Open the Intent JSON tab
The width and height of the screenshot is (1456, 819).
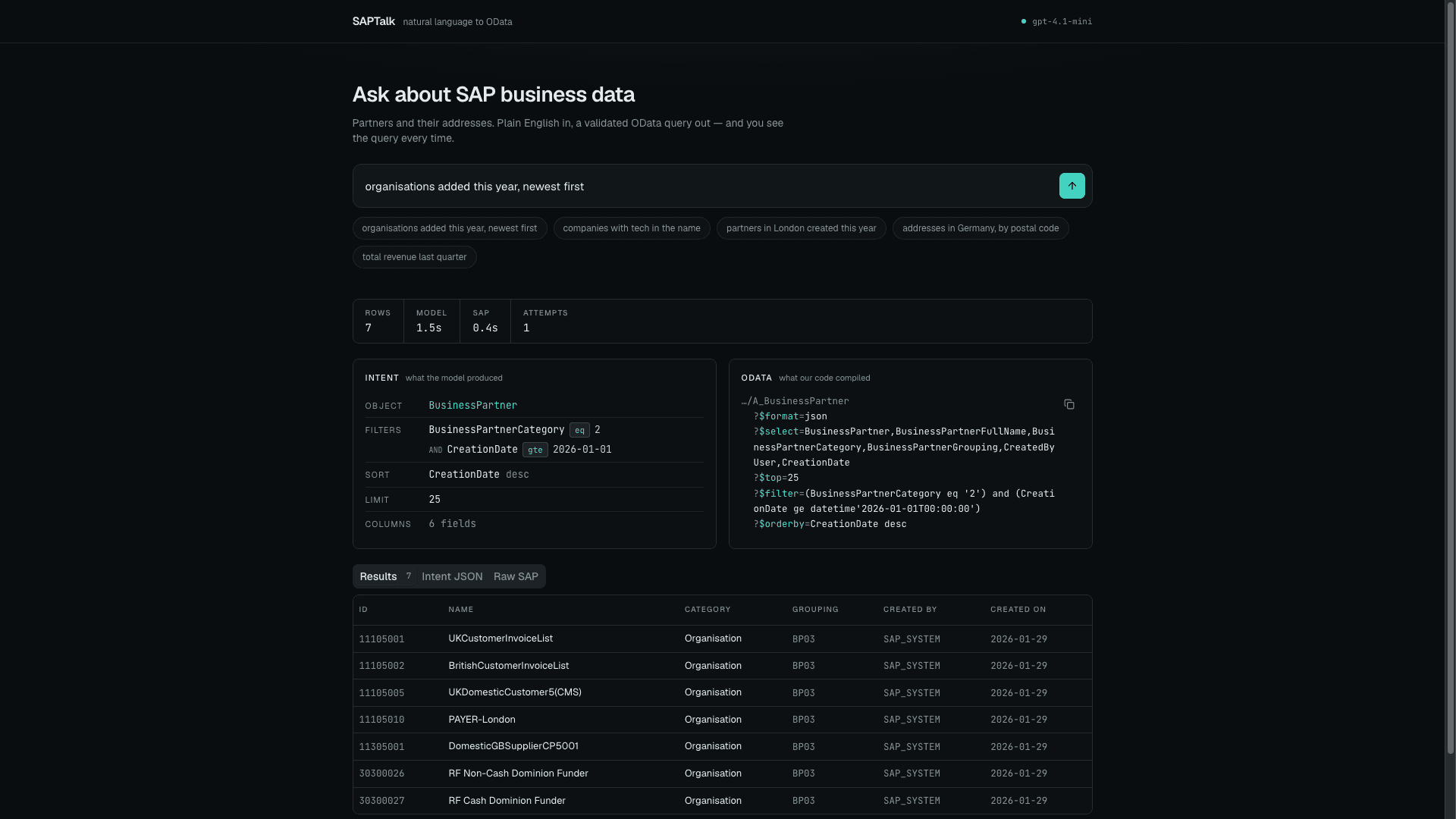point(452,576)
